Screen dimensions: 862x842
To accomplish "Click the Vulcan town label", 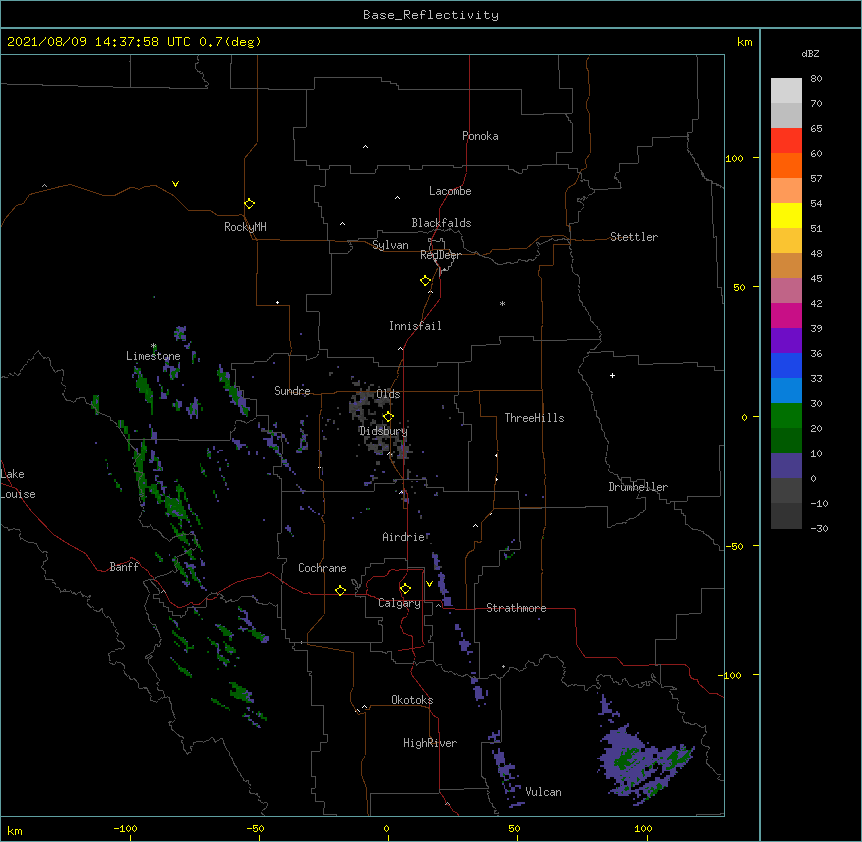I will coord(543,792).
